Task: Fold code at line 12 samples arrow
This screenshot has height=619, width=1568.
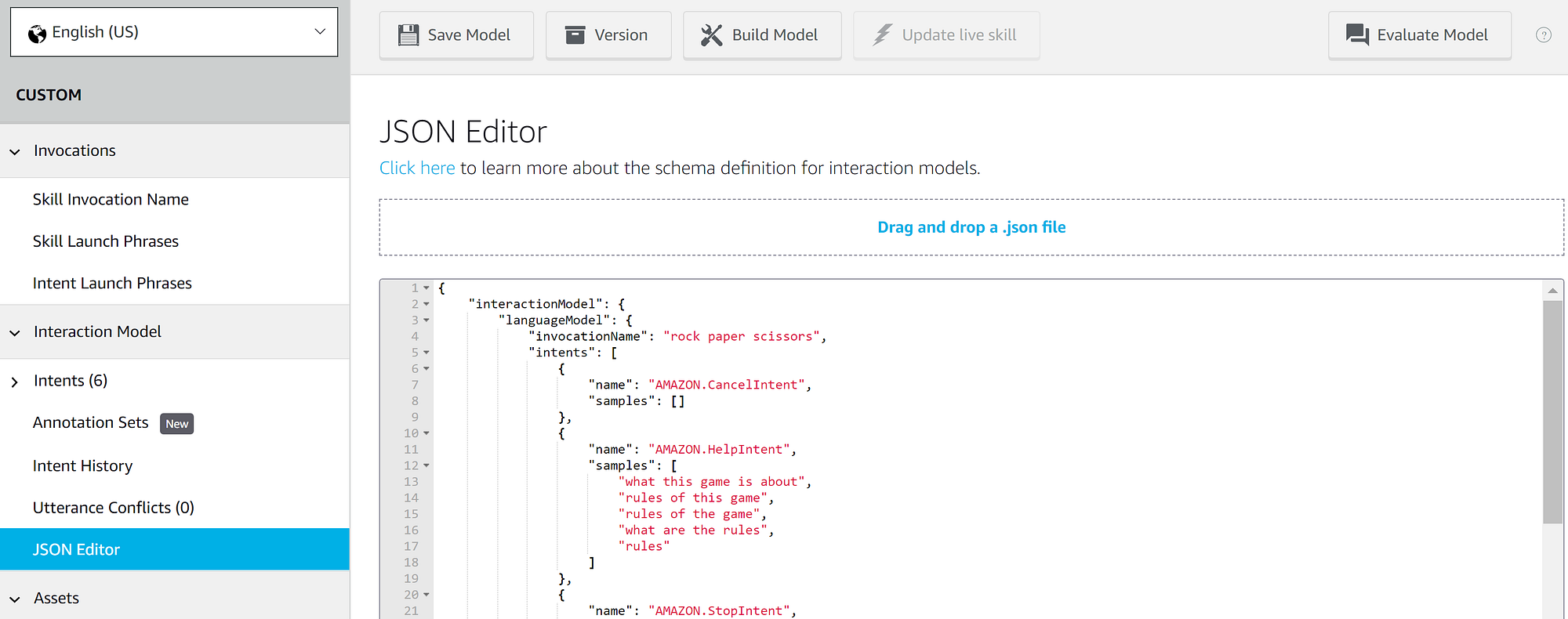Action: 426,465
